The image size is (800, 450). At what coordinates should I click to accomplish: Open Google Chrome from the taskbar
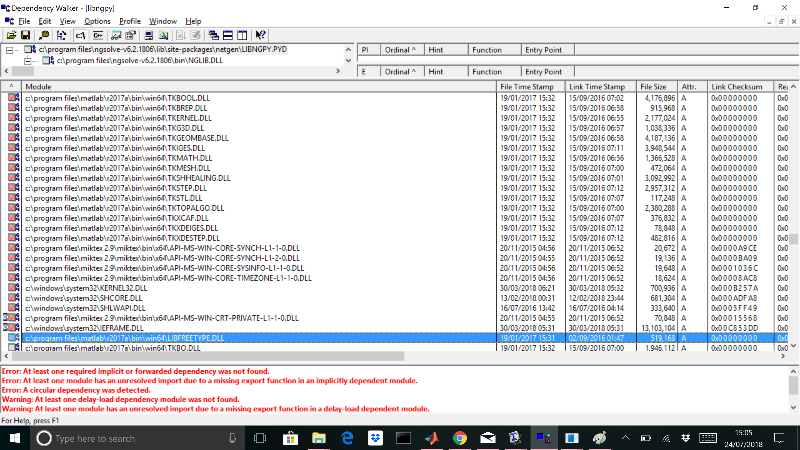[x=460, y=438]
